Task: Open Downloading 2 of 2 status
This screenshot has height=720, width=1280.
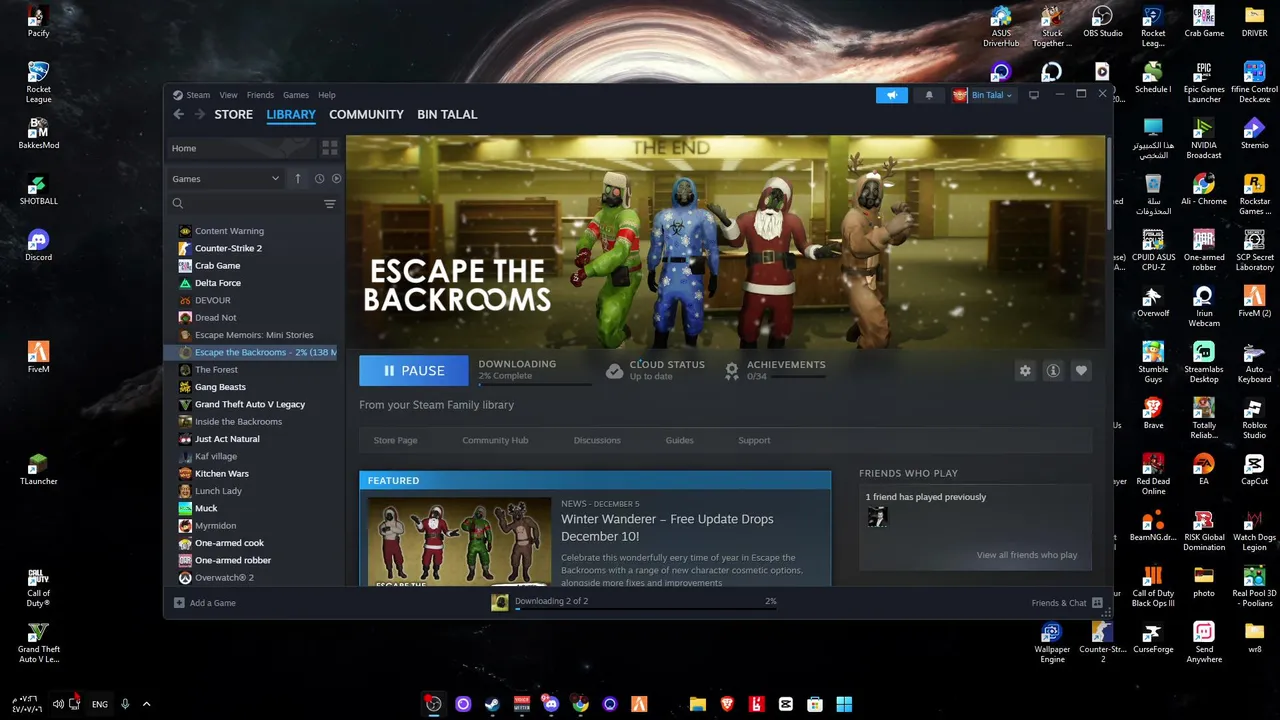Action: click(x=551, y=601)
